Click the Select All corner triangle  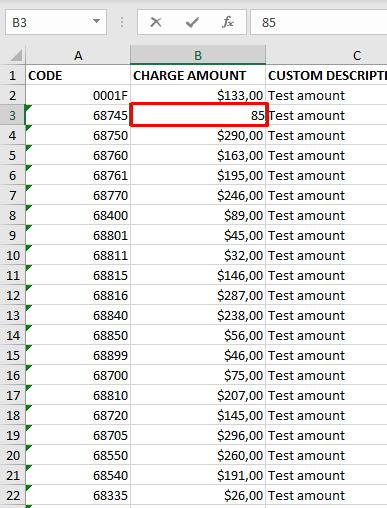16,55
